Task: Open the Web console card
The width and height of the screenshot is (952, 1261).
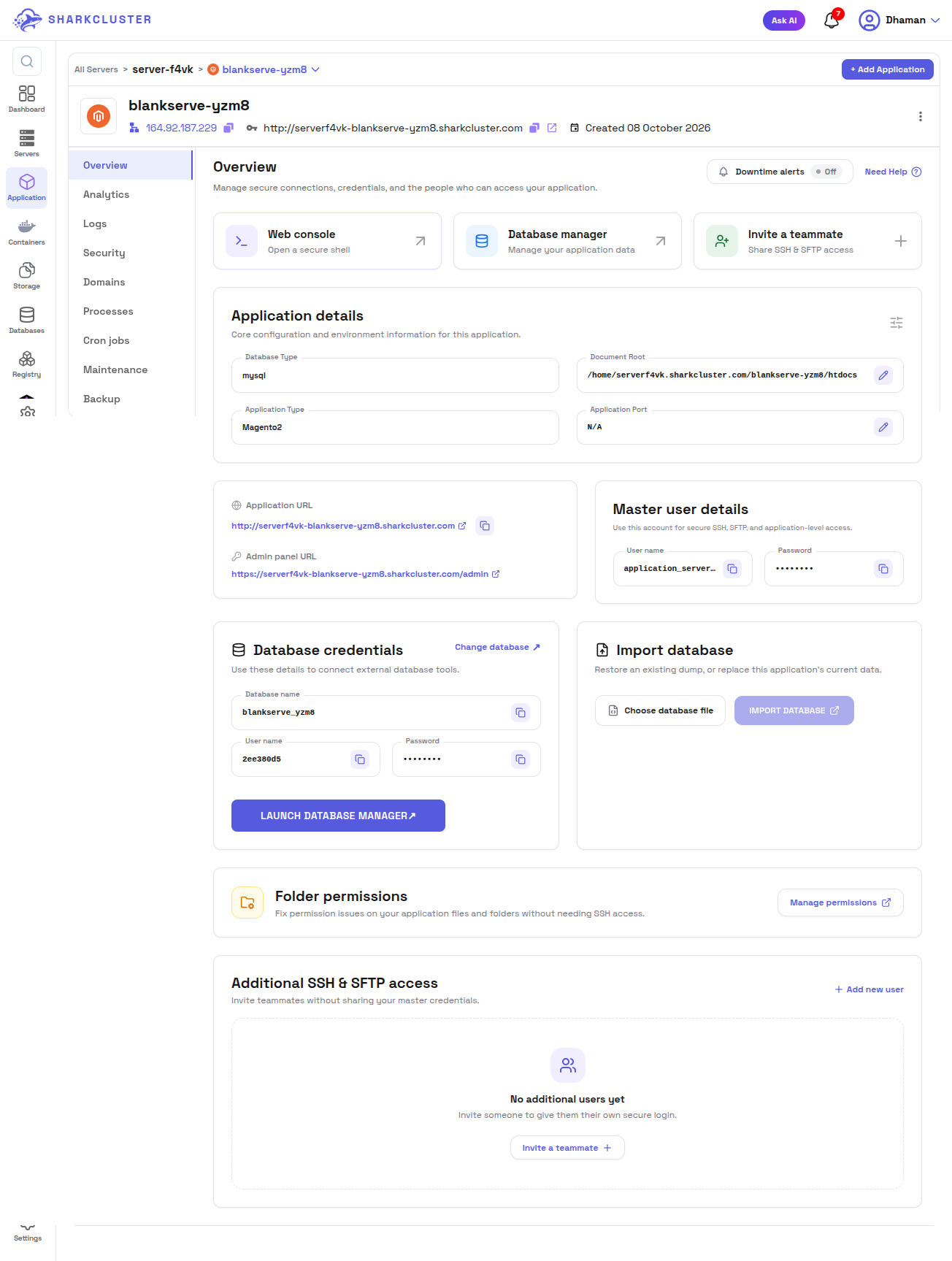Action: 327,241
